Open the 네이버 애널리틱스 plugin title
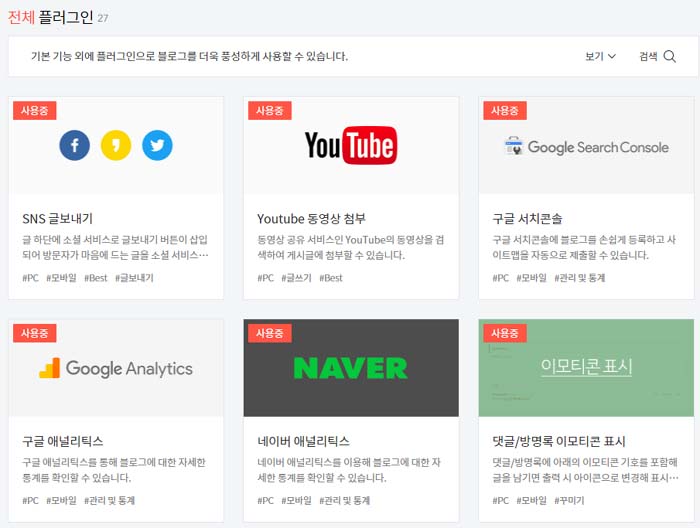The width and height of the screenshot is (700, 528). [x=303, y=441]
